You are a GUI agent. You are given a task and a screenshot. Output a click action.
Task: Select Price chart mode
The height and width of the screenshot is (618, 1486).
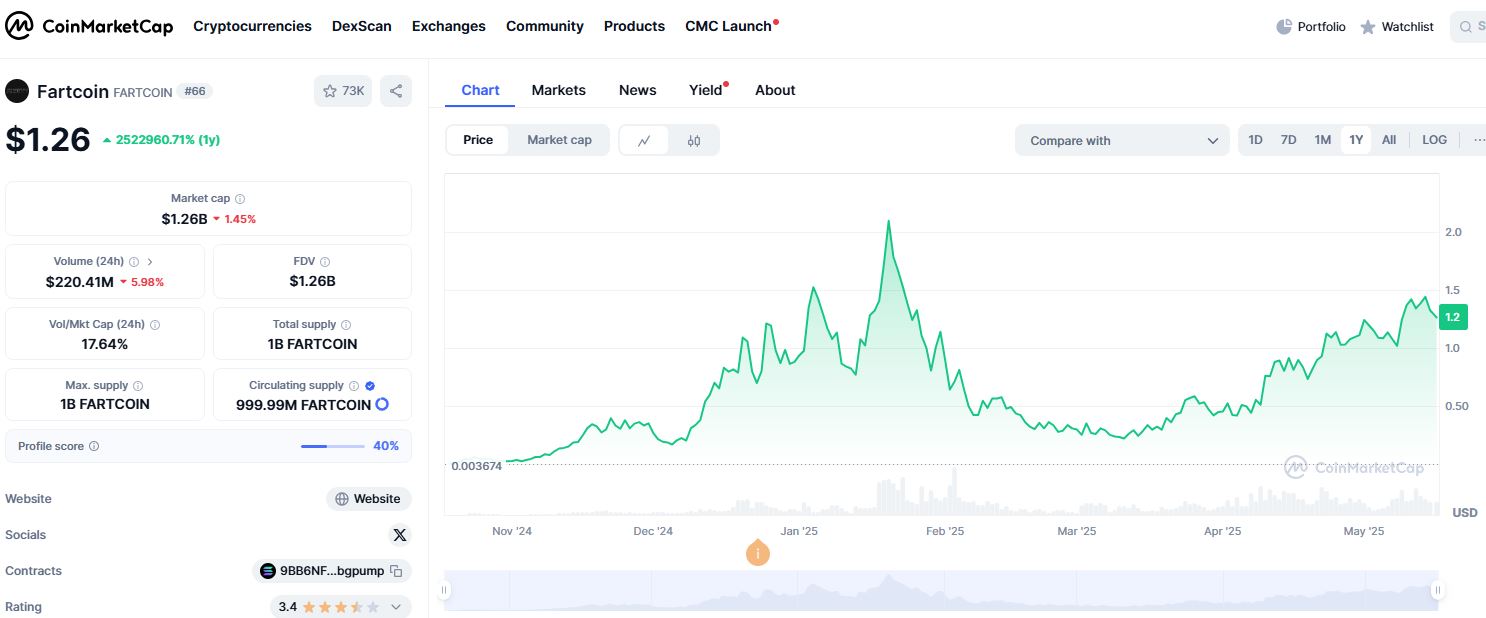[x=478, y=140]
